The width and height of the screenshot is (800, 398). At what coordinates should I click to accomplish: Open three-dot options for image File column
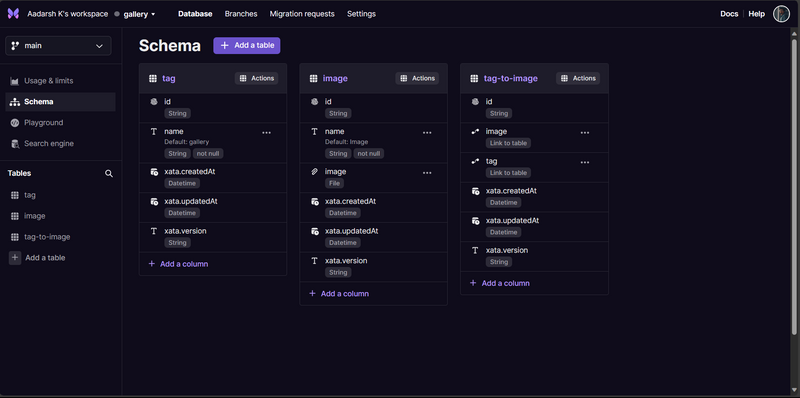point(427,173)
